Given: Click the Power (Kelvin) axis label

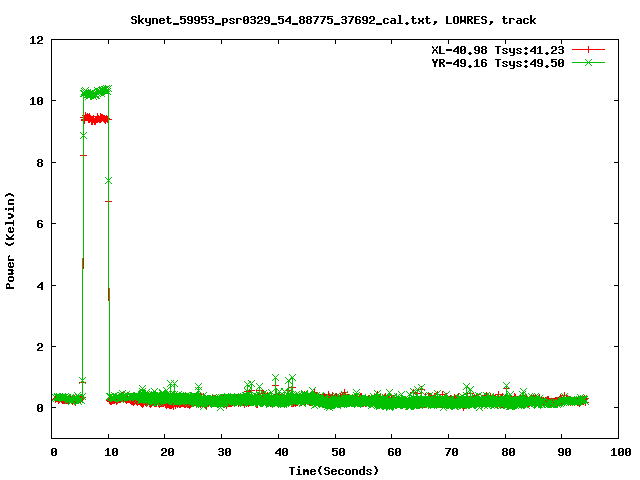Looking at the screenshot, I should pos(10,241).
